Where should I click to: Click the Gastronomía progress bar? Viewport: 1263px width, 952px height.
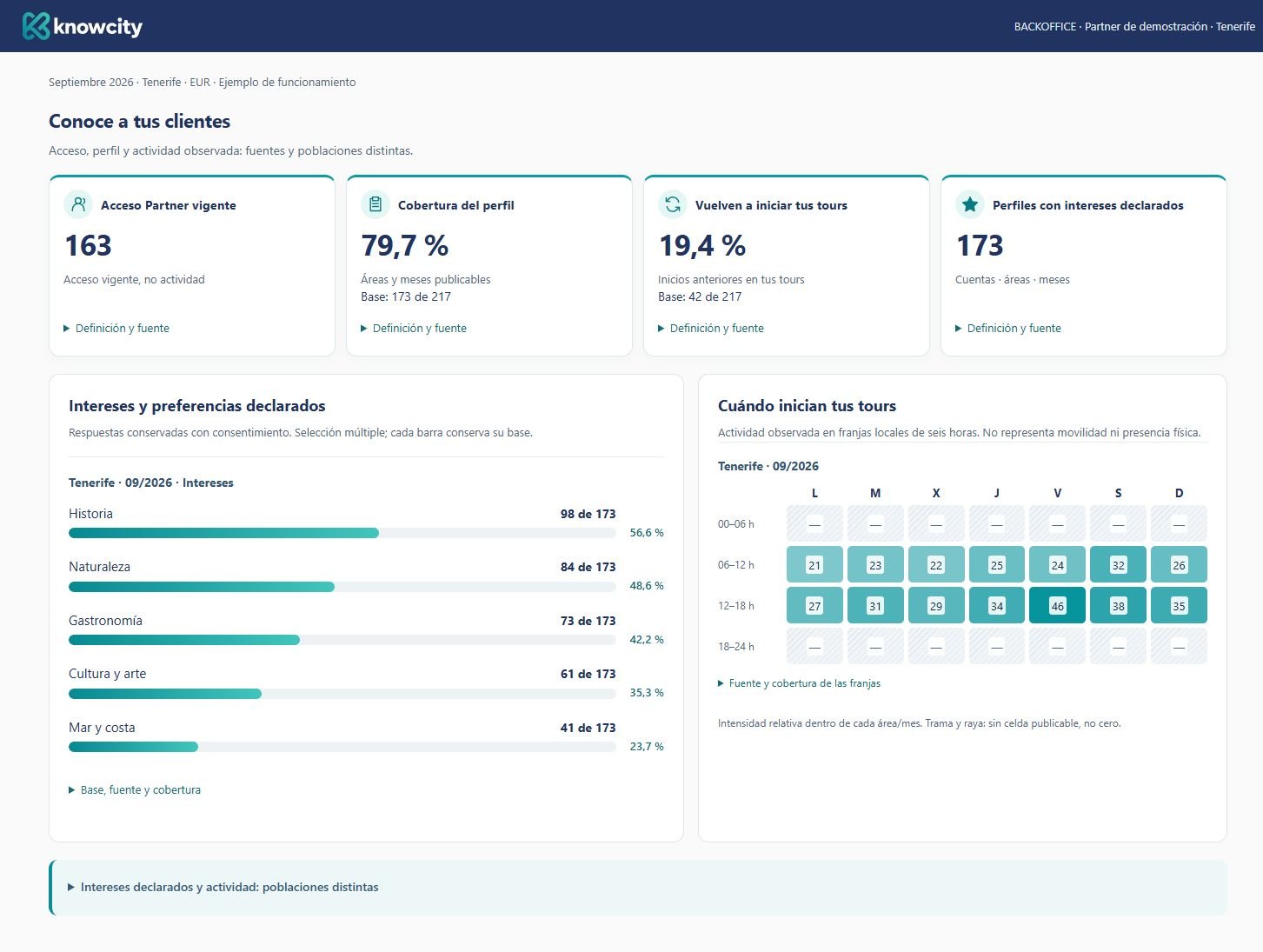[x=342, y=640]
